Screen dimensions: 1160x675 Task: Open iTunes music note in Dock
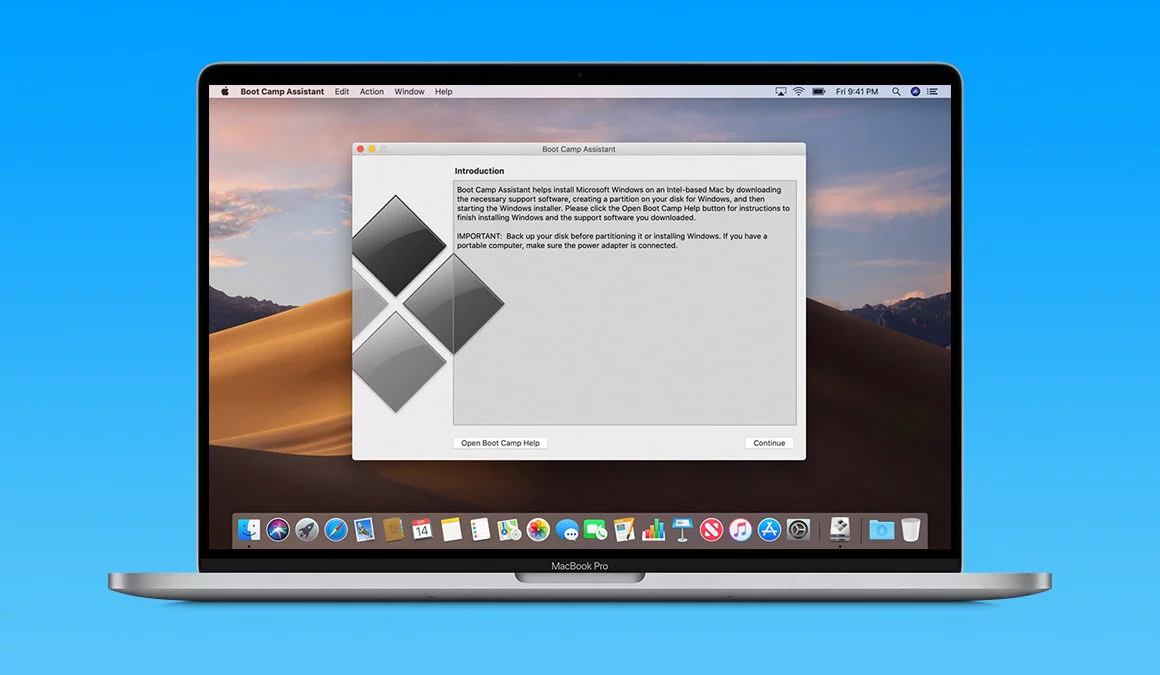point(740,530)
